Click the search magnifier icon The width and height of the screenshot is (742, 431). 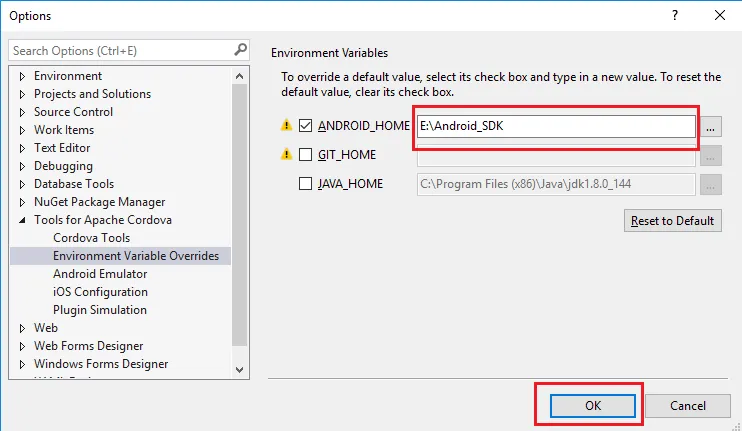[x=240, y=50]
